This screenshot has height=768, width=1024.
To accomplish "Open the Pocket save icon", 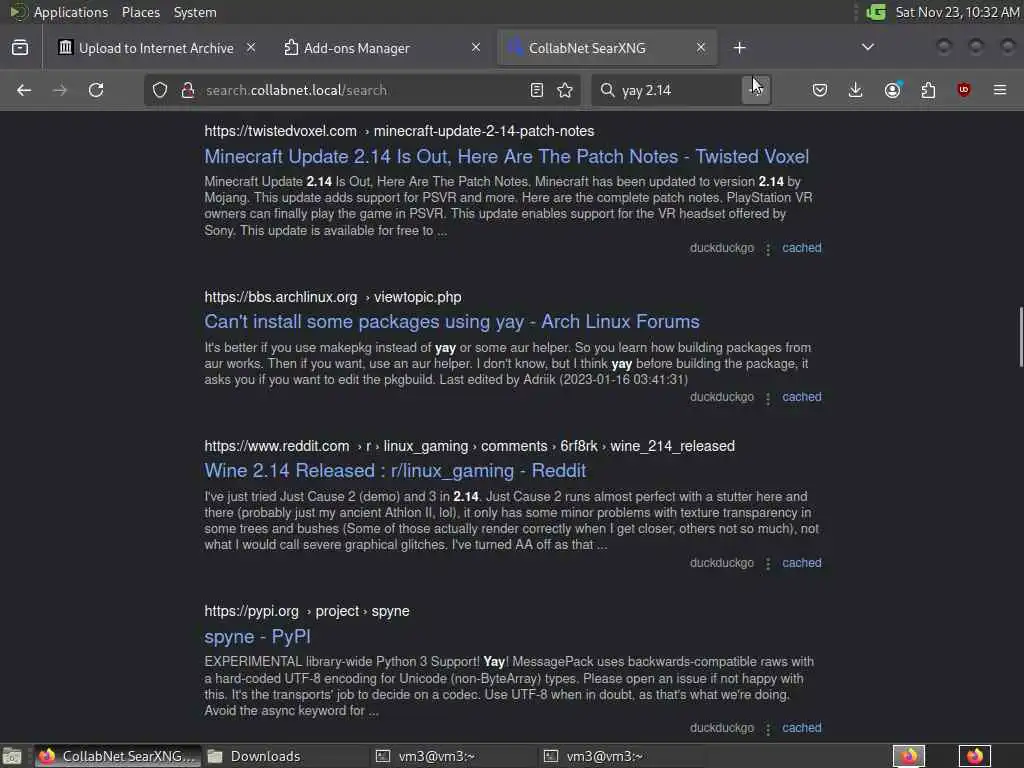I will pyautogui.click(x=820, y=90).
